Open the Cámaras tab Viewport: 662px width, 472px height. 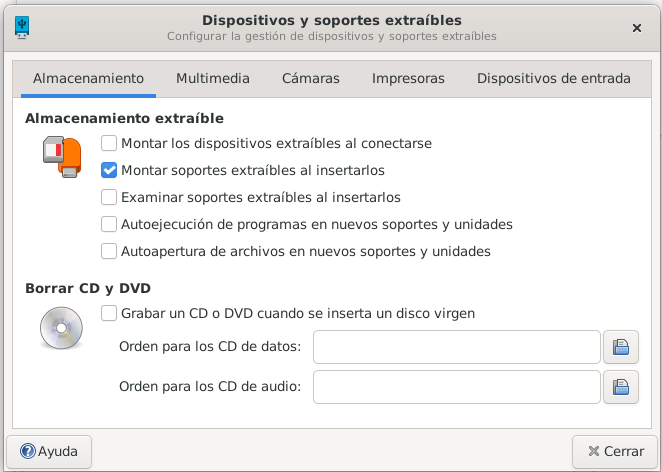coord(311,78)
